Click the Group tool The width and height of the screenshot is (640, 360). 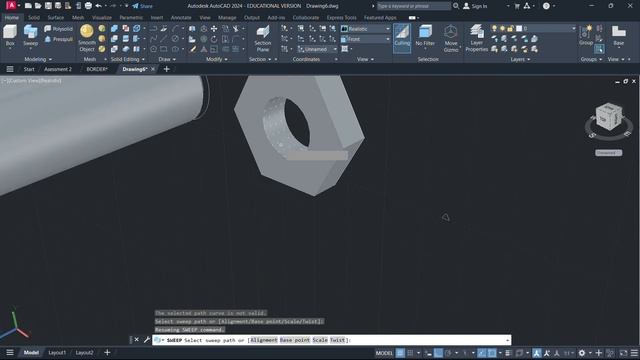point(586,35)
